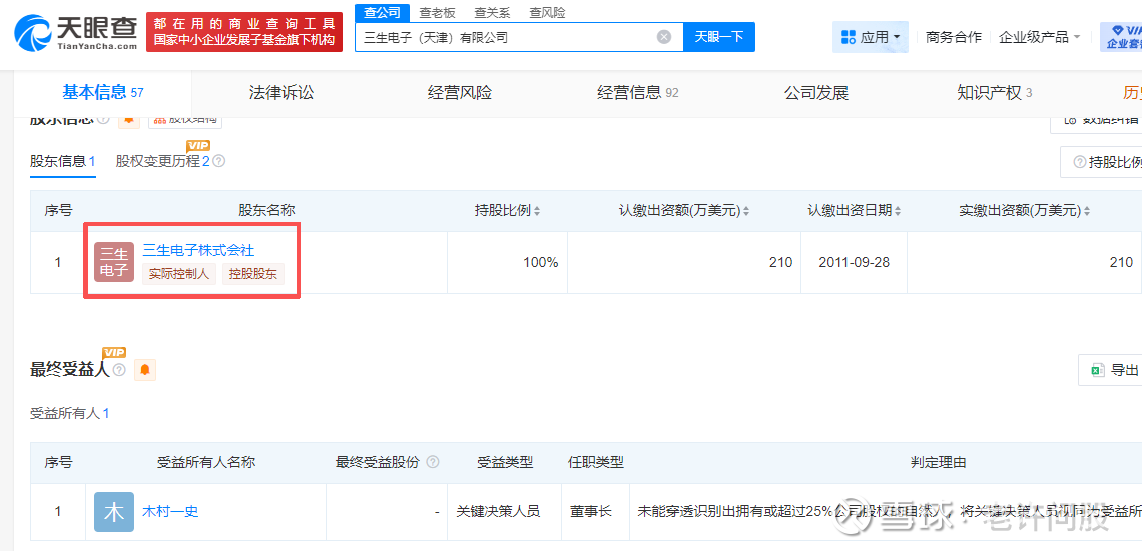This screenshot has width=1142, height=551.
Task: Click the TianYanCha logo
Action: 76,32
